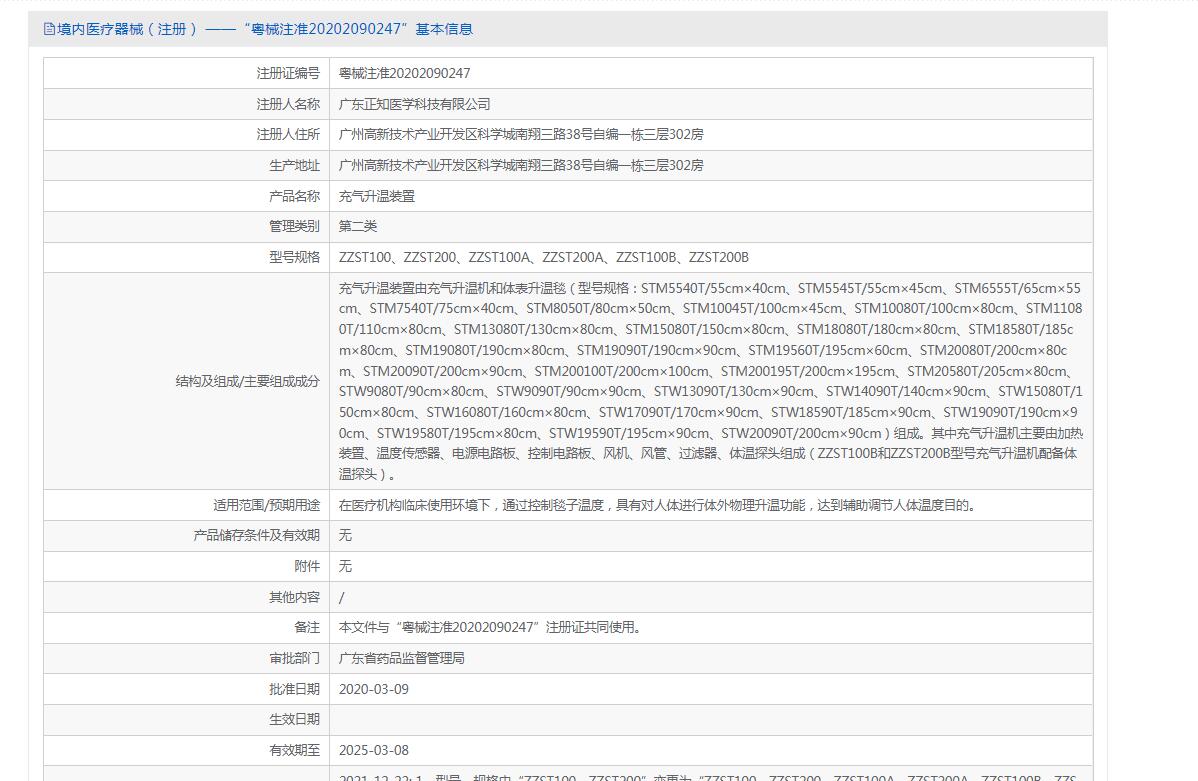Select company name 广东正知医学科技有限公司
This screenshot has height=781, width=1198.
(x=414, y=104)
